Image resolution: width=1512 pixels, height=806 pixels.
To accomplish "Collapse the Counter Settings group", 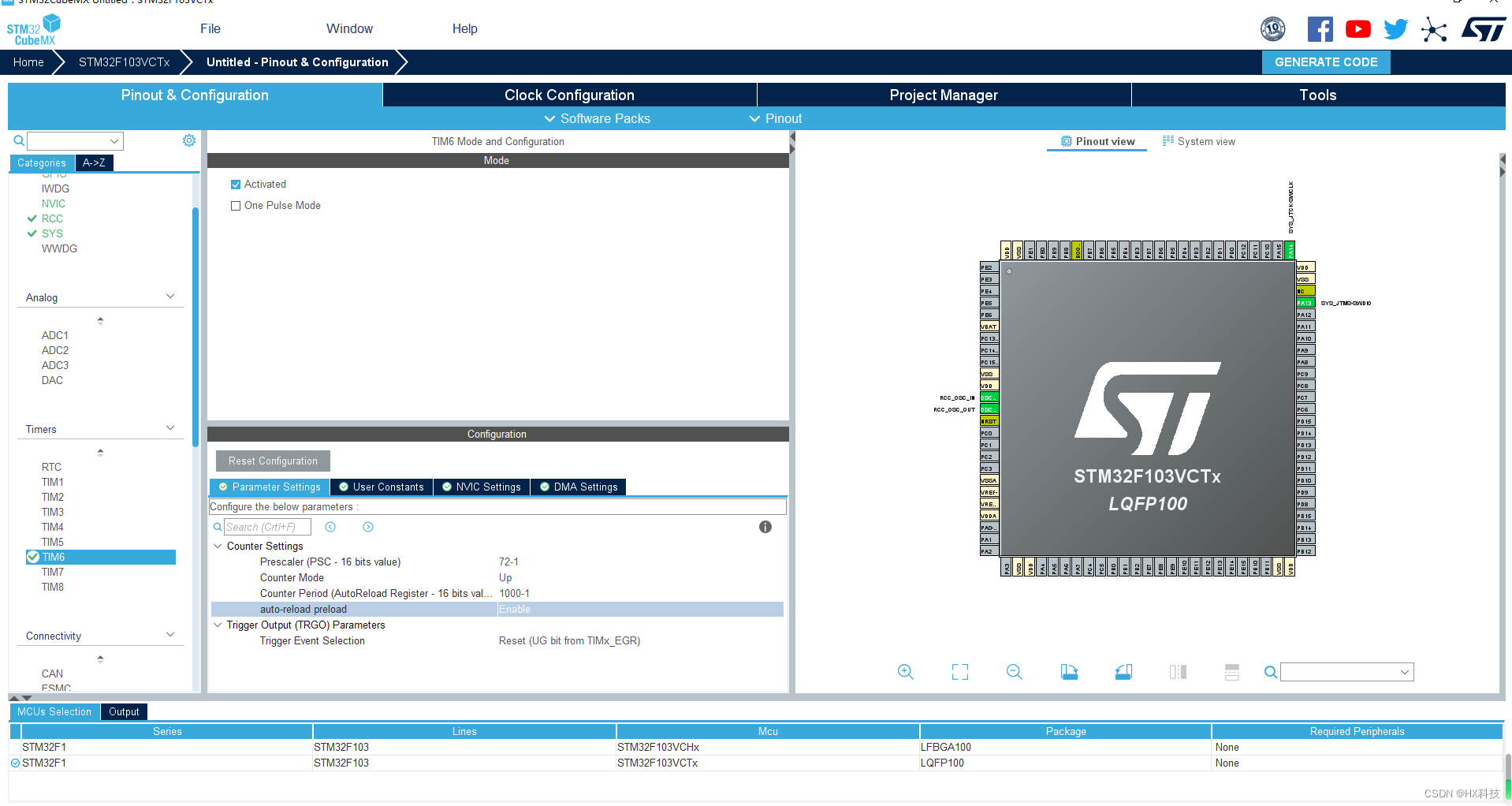I will click(218, 546).
